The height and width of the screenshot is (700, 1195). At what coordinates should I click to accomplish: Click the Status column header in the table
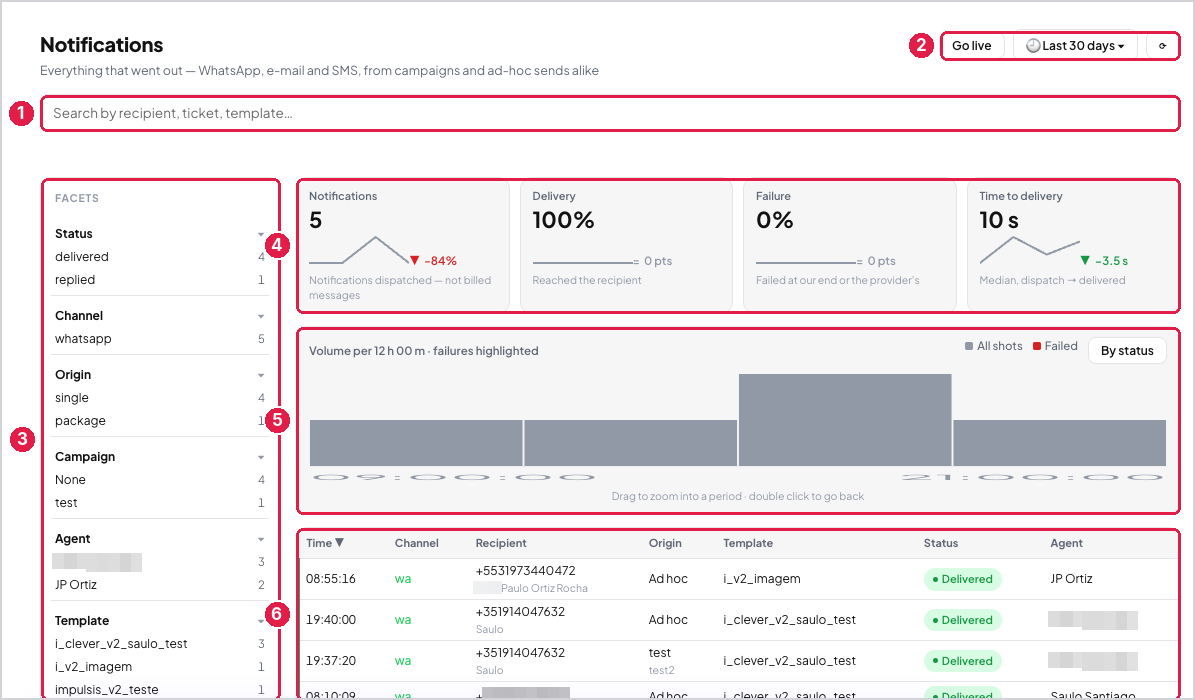tap(940, 543)
